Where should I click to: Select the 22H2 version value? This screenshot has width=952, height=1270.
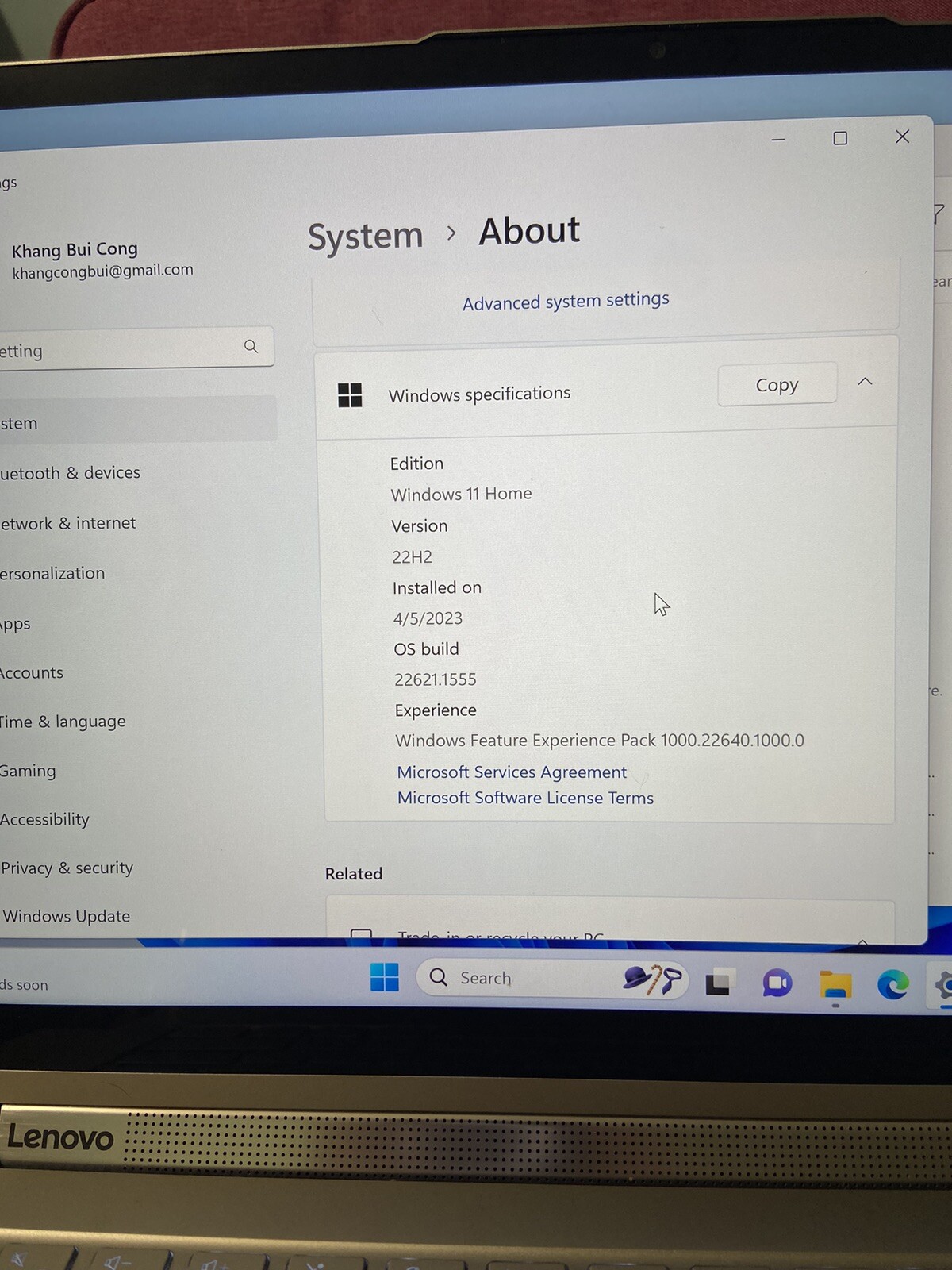(412, 557)
